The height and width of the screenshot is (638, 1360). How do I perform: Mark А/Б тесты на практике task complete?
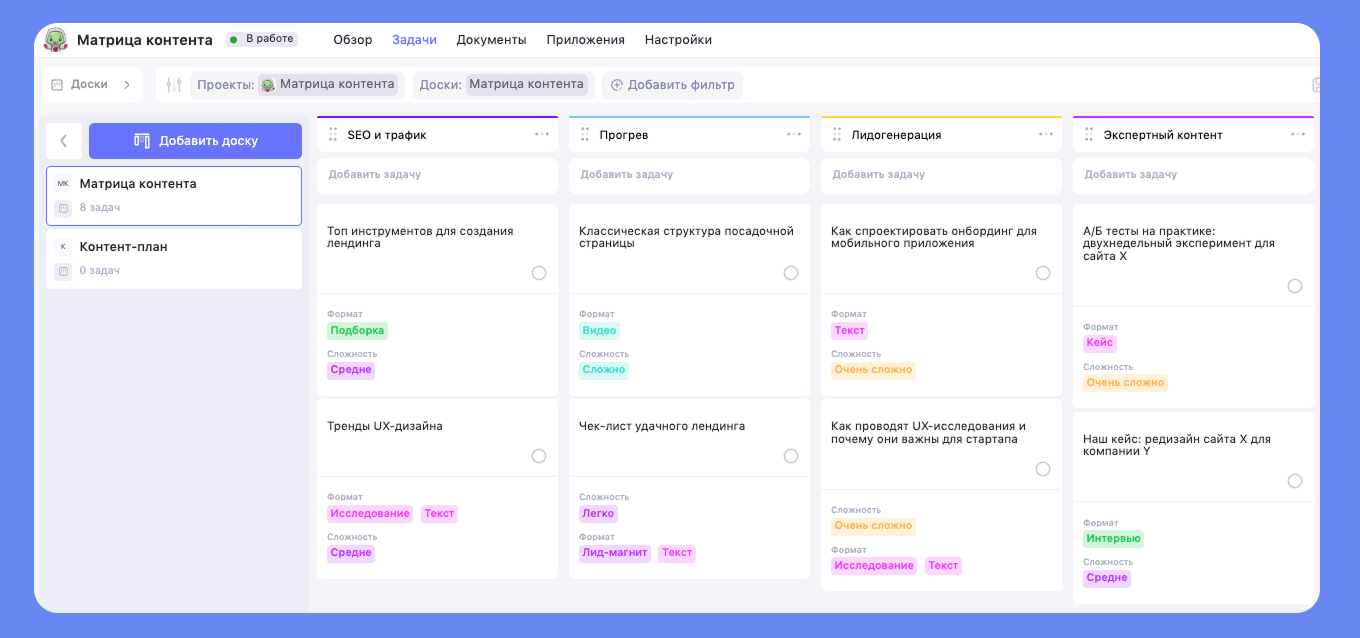pyautogui.click(x=1295, y=286)
